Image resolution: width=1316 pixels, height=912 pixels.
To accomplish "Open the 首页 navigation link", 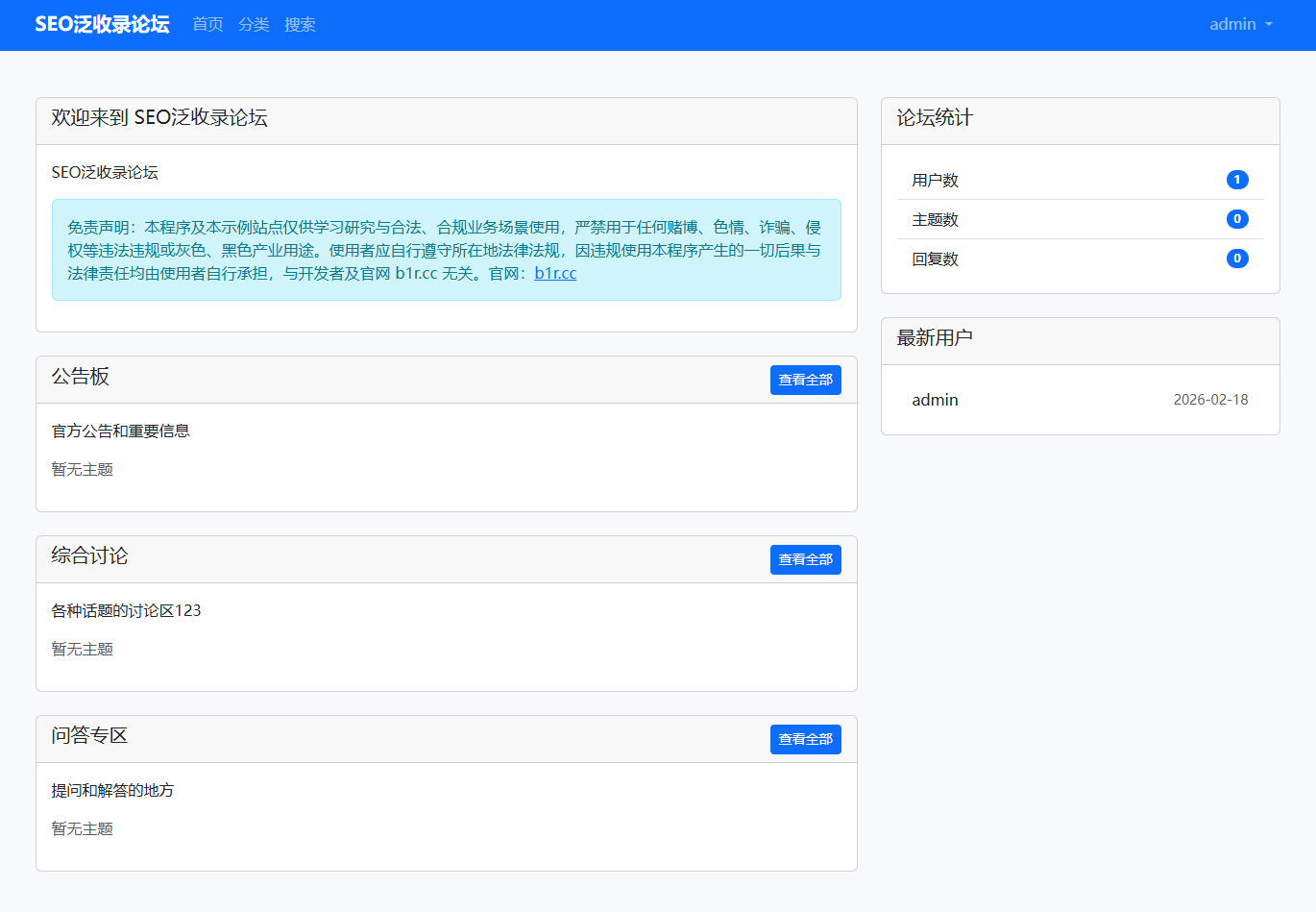I will 207,24.
